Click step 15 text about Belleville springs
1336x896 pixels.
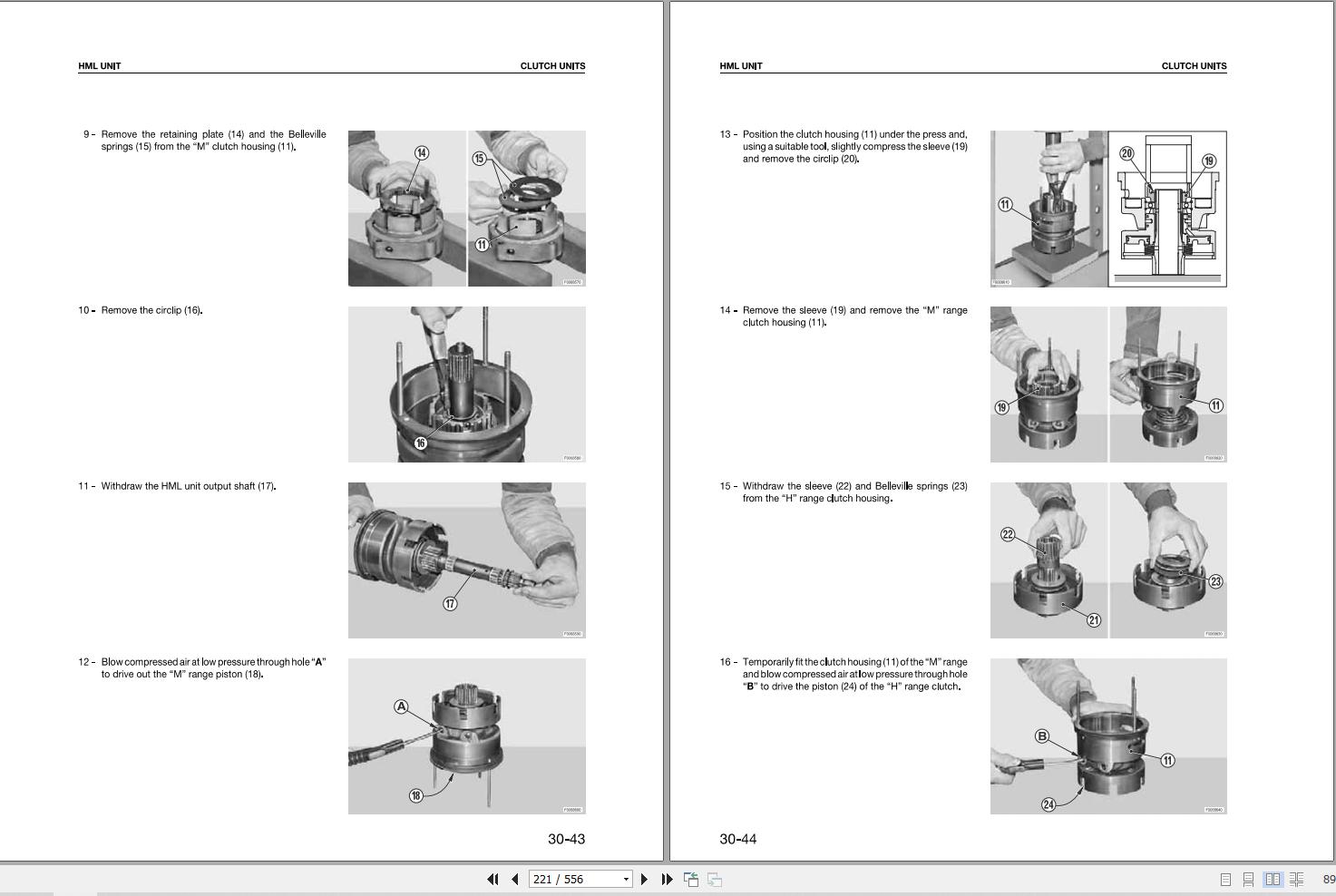tap(854, 492)
